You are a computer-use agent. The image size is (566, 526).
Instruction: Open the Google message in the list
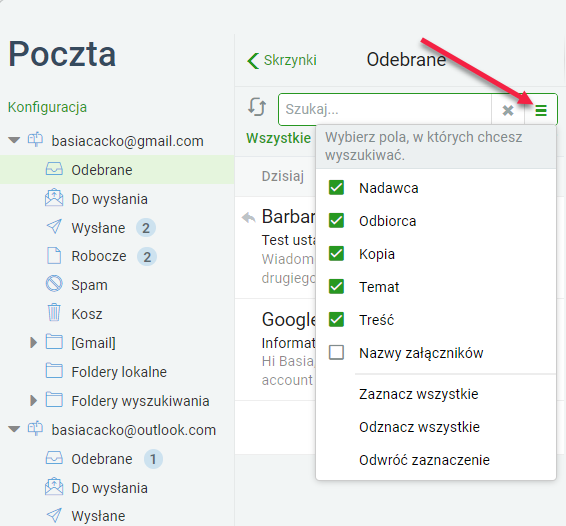click(x=275, y=350)
